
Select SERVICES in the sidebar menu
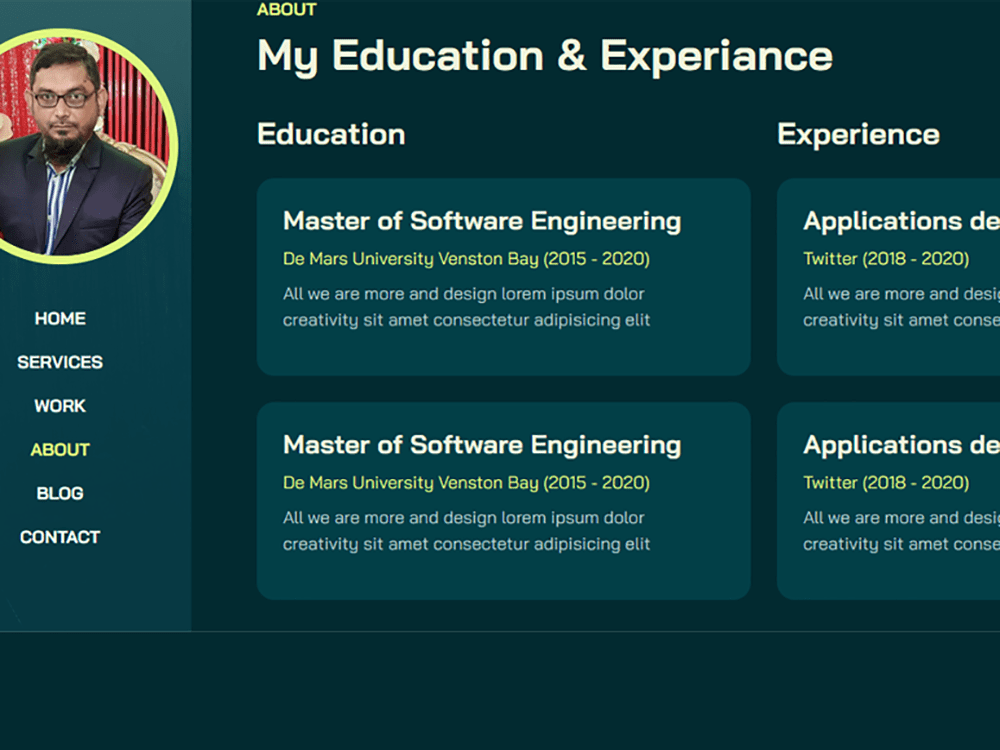tap(59, 362)
